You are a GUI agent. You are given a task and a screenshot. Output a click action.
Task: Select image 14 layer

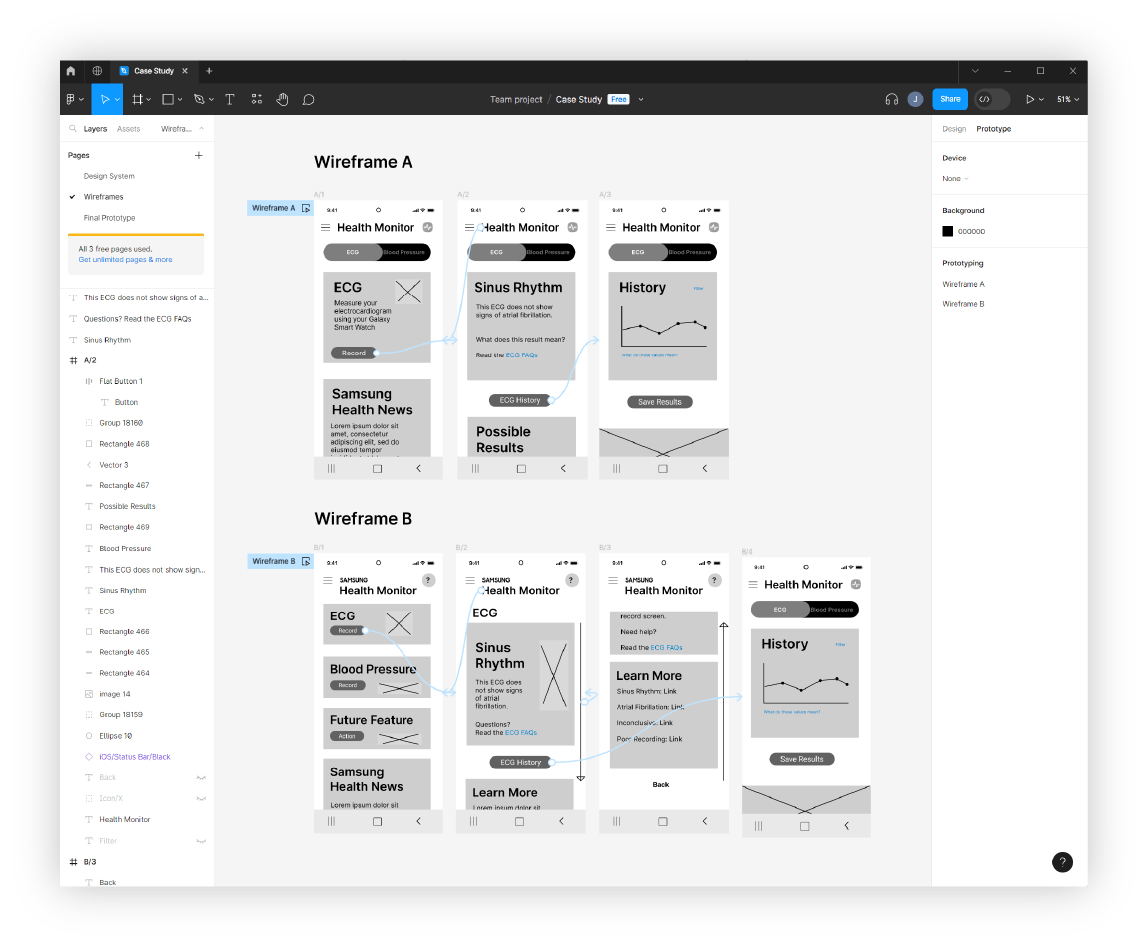[x=115, y=694]
